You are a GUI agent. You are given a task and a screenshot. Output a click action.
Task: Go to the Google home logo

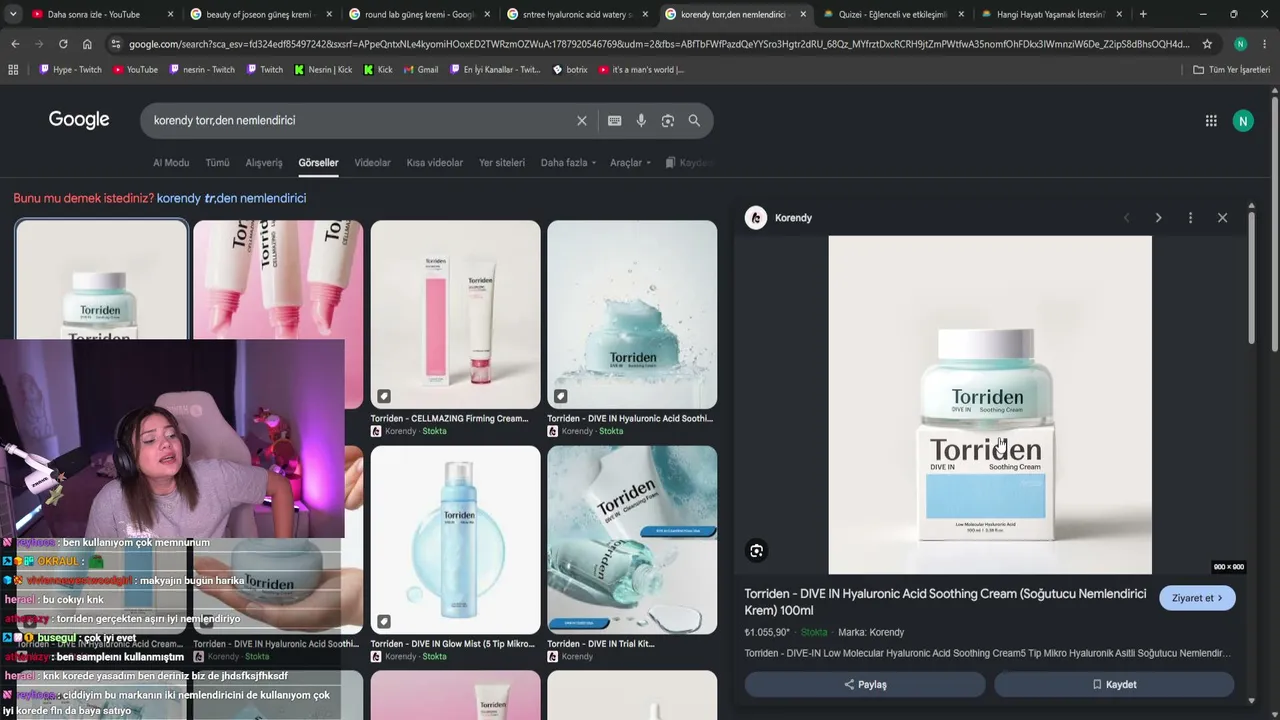click(x=79, y=120)
